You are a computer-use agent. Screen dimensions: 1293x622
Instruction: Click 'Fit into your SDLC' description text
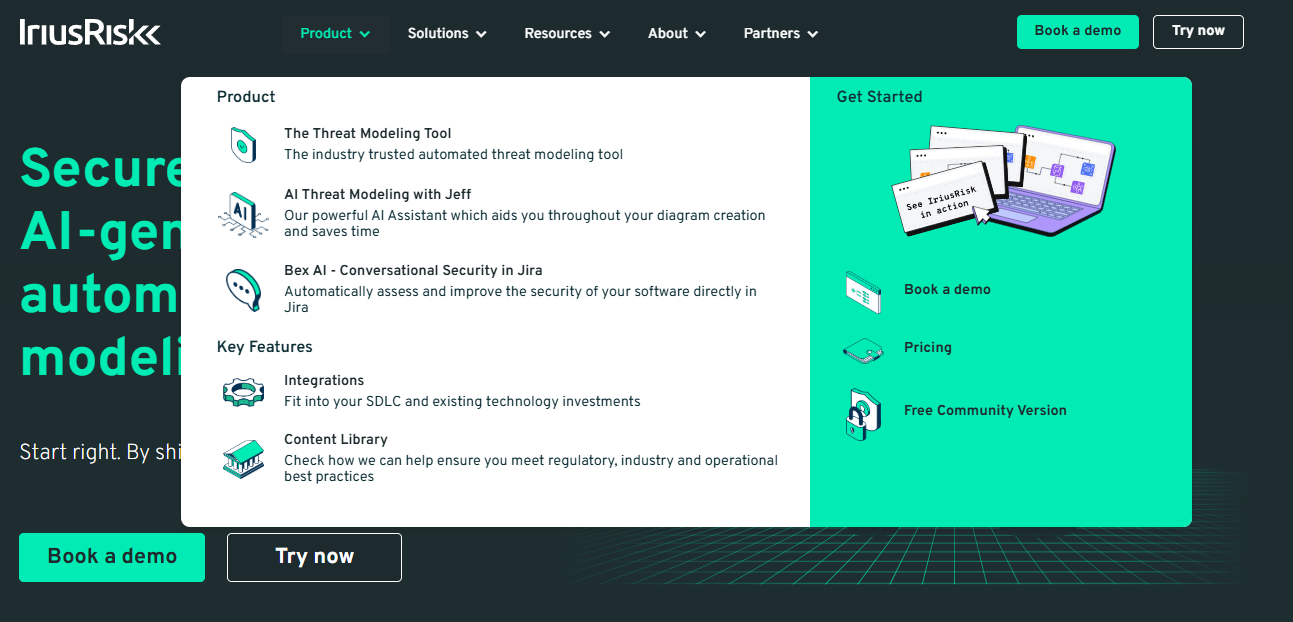click(462, 401)
